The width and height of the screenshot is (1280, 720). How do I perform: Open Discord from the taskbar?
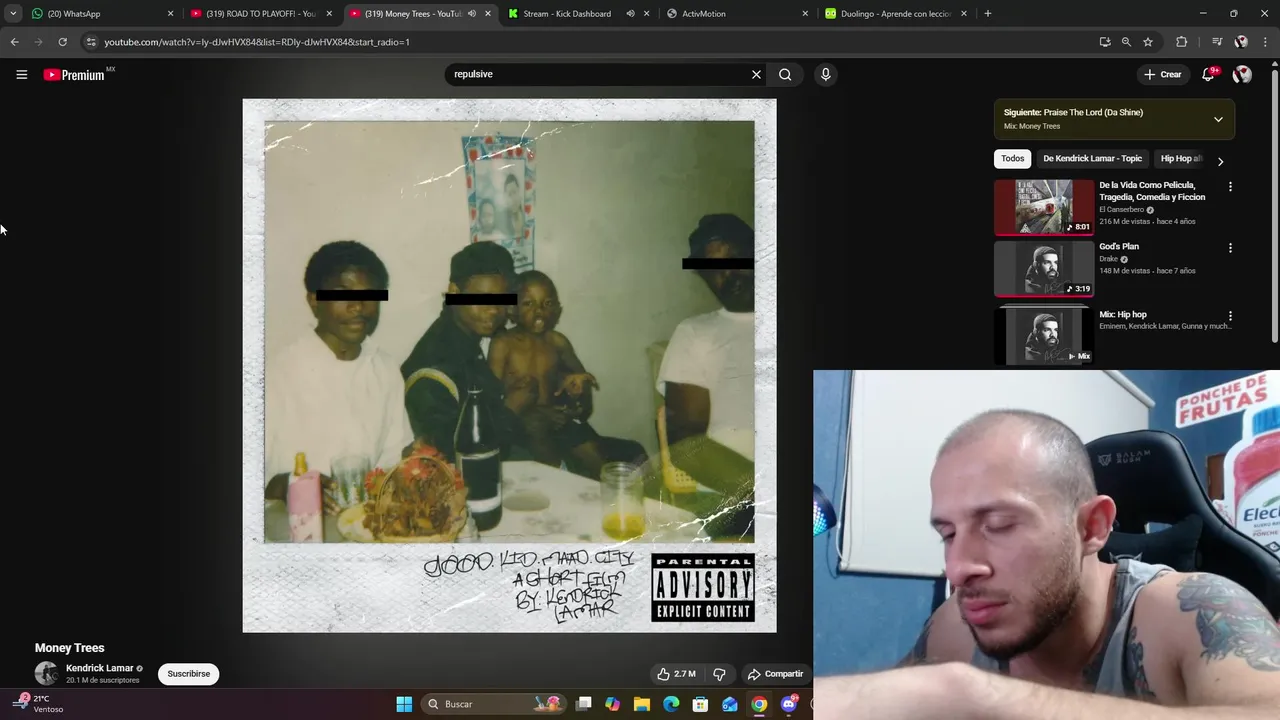click(789, 704)
